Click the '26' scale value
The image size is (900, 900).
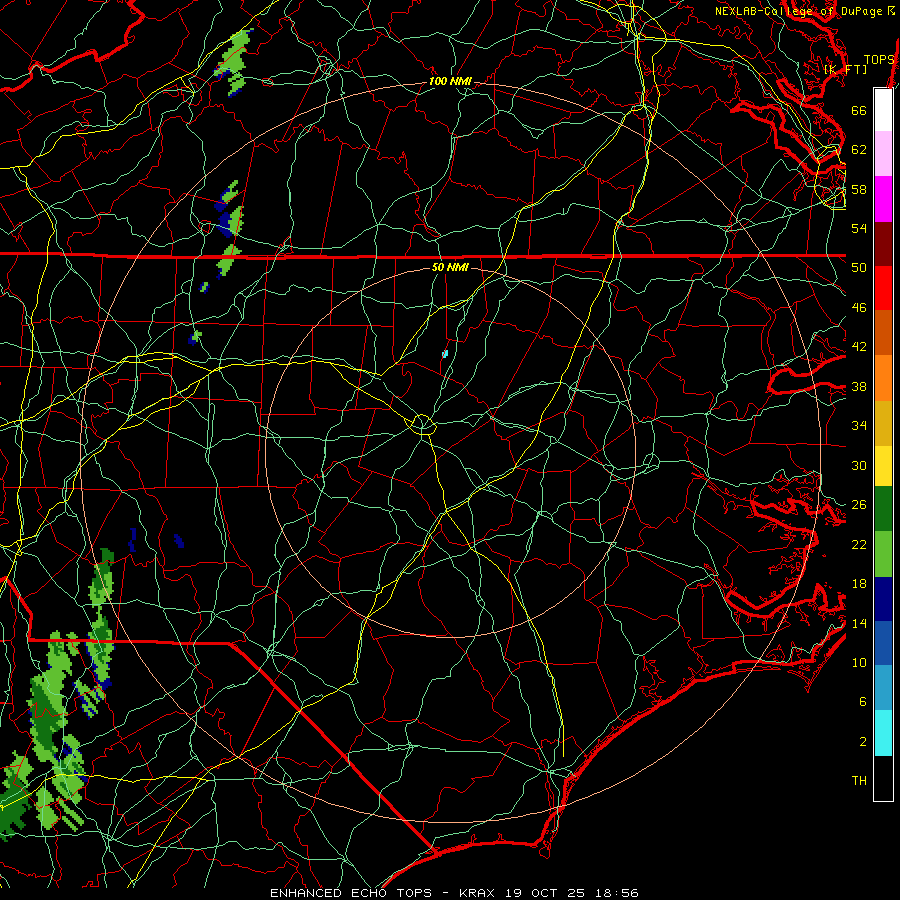click(859, 505)
